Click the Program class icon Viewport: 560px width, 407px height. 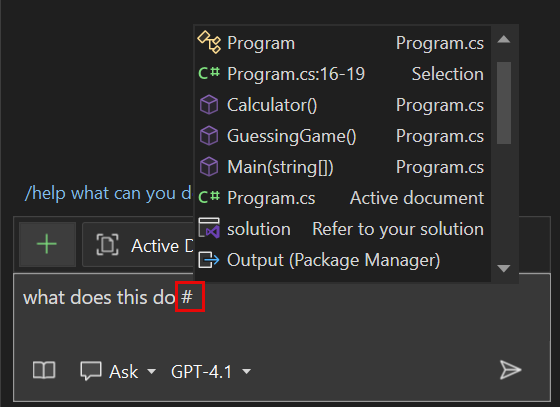[x=209, y=42]
